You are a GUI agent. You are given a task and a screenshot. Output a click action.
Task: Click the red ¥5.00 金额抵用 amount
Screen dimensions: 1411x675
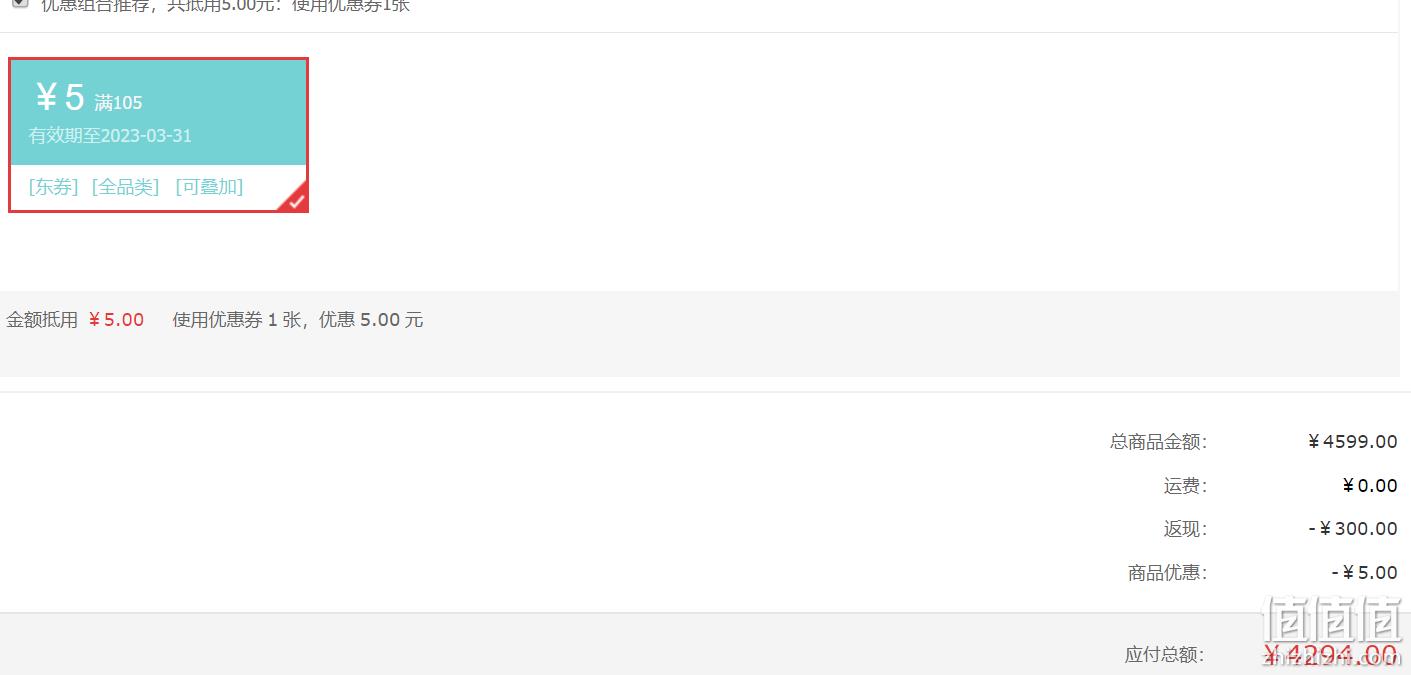(x=116, y=320)
